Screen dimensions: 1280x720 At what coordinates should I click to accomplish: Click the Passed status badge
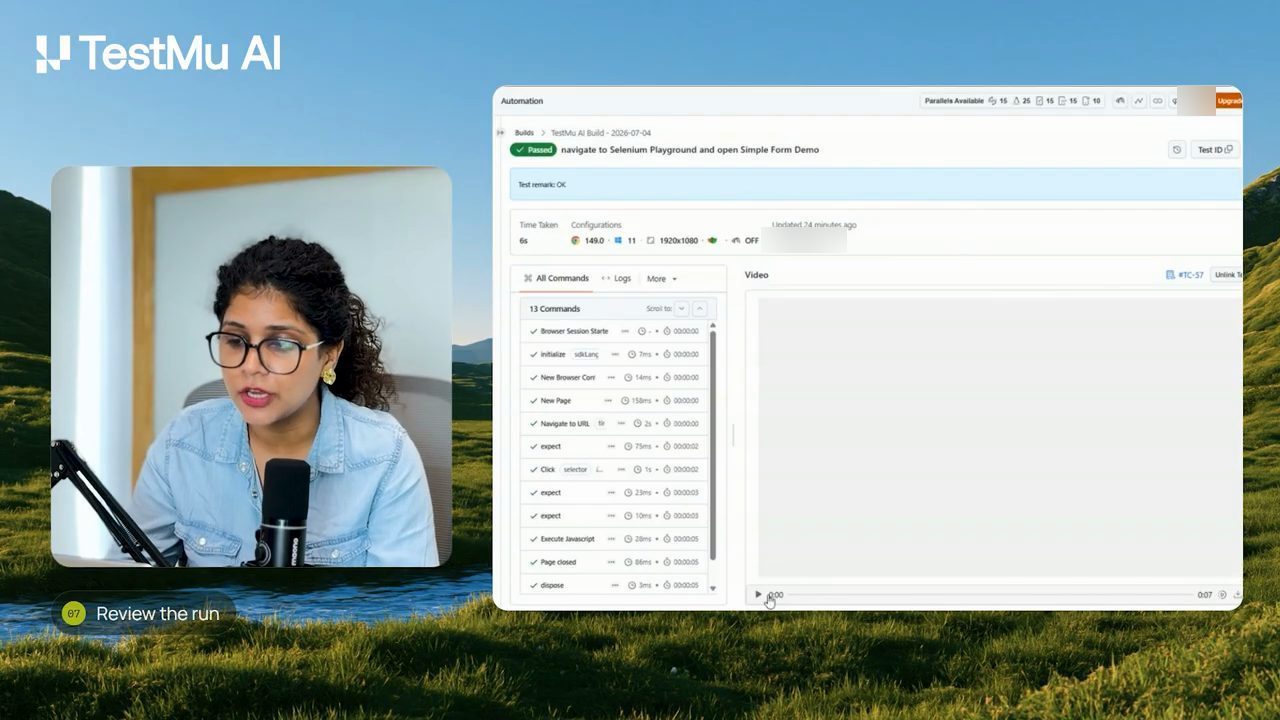[534, 150]
